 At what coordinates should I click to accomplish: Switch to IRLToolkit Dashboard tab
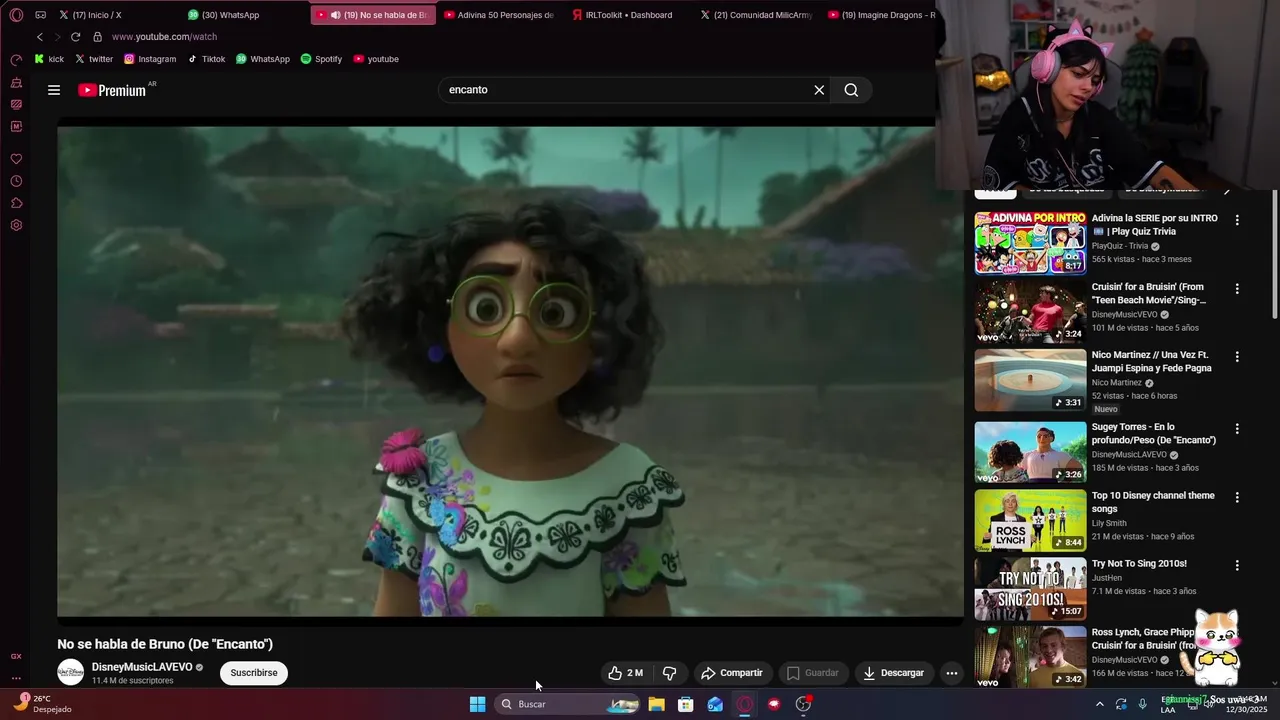pyautogui.click(x=630, y=15)
